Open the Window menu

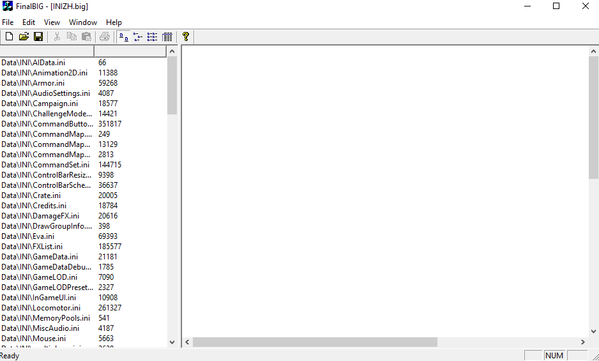coord(83,22)
